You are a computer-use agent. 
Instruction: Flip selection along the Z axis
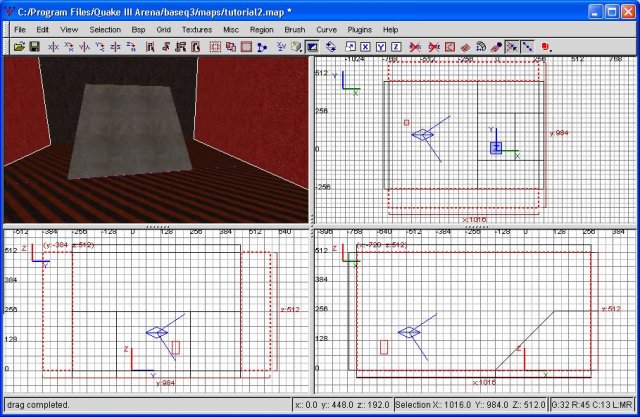116,47
